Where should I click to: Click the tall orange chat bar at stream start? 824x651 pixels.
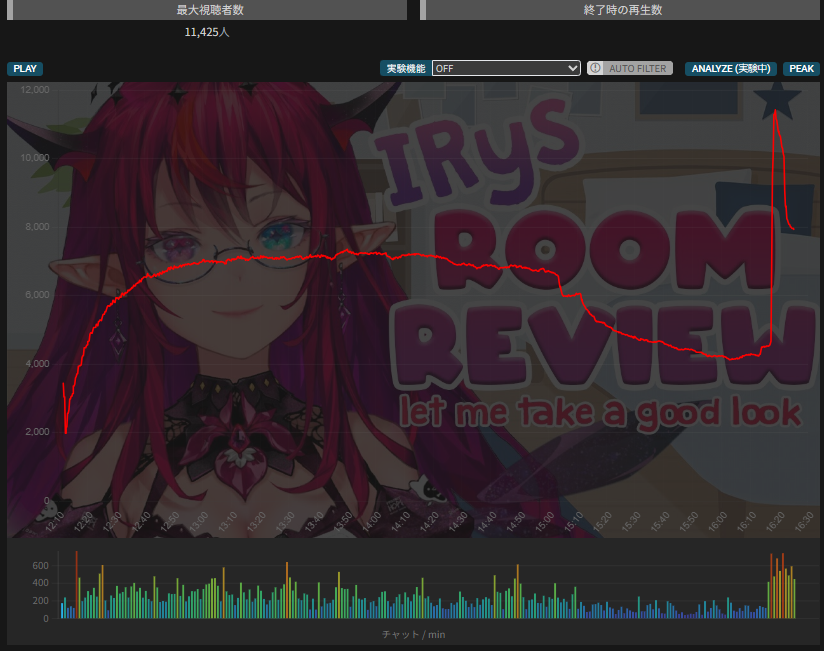77,584
